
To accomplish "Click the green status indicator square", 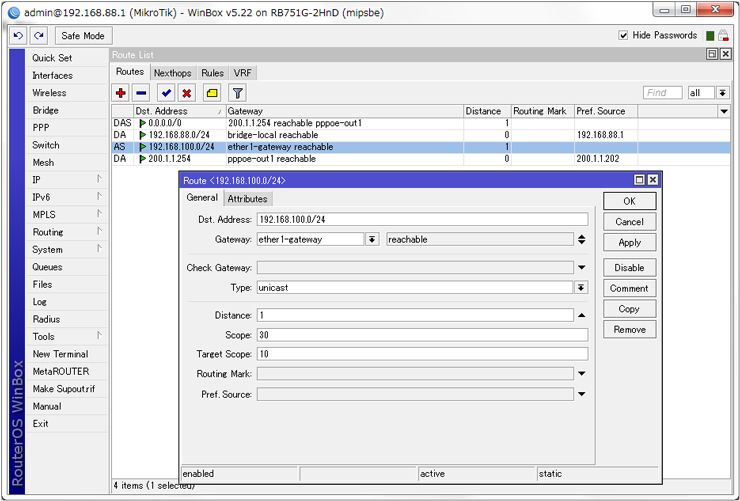I will 710,35.
